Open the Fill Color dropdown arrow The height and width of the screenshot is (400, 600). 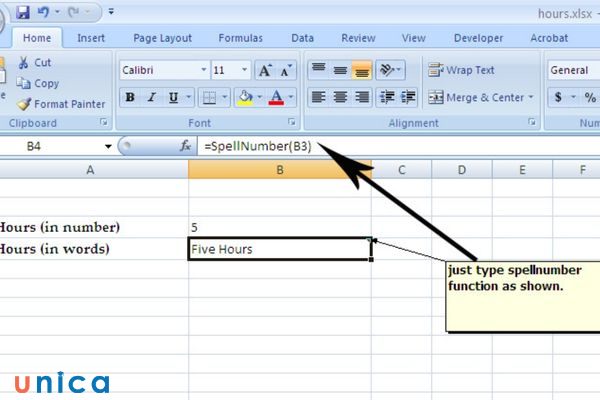[260, 97]
